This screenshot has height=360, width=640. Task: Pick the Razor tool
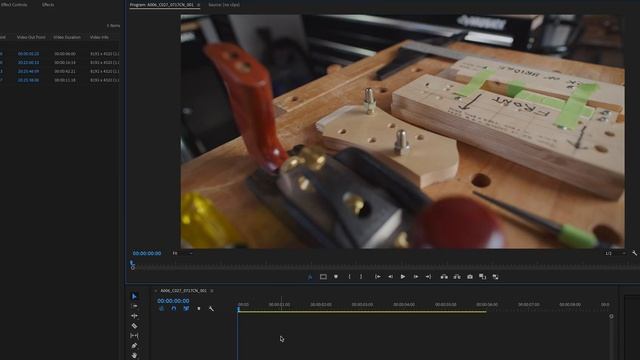click(134, 326)
